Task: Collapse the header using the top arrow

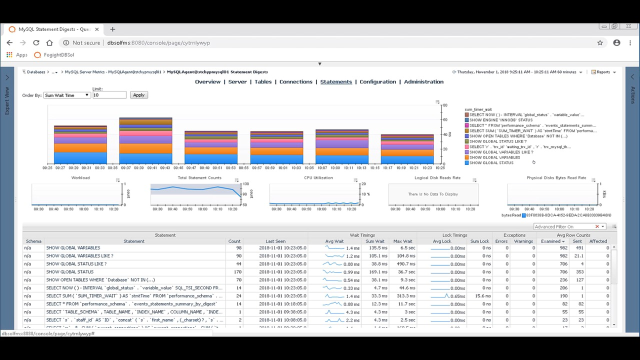Action: point(320,64)
